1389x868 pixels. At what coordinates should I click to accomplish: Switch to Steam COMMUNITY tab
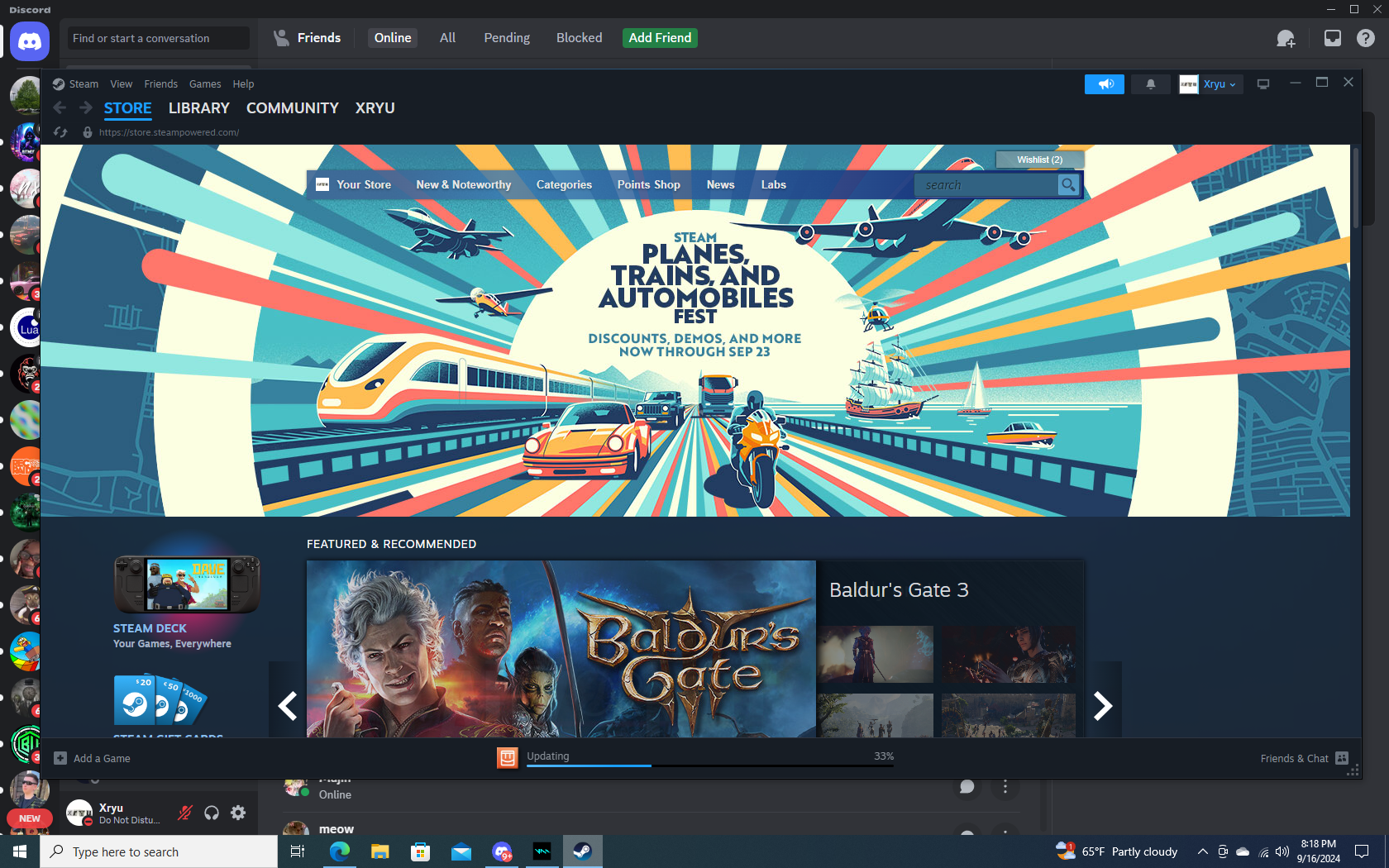[x=293, y=108]
